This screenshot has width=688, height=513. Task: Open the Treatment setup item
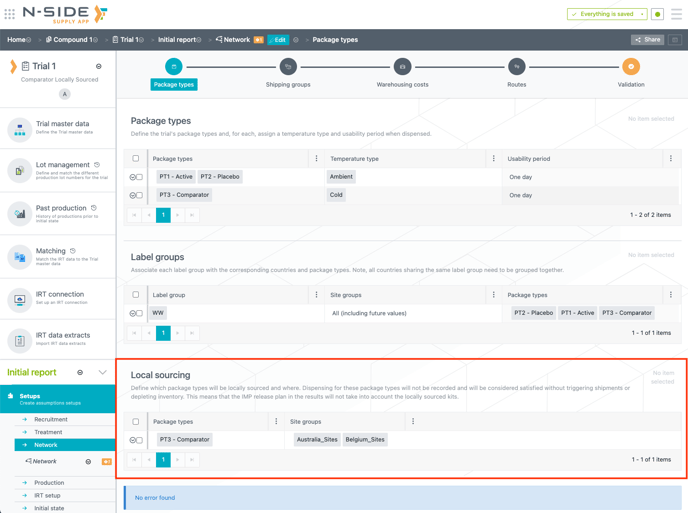[x=48, y=432]
